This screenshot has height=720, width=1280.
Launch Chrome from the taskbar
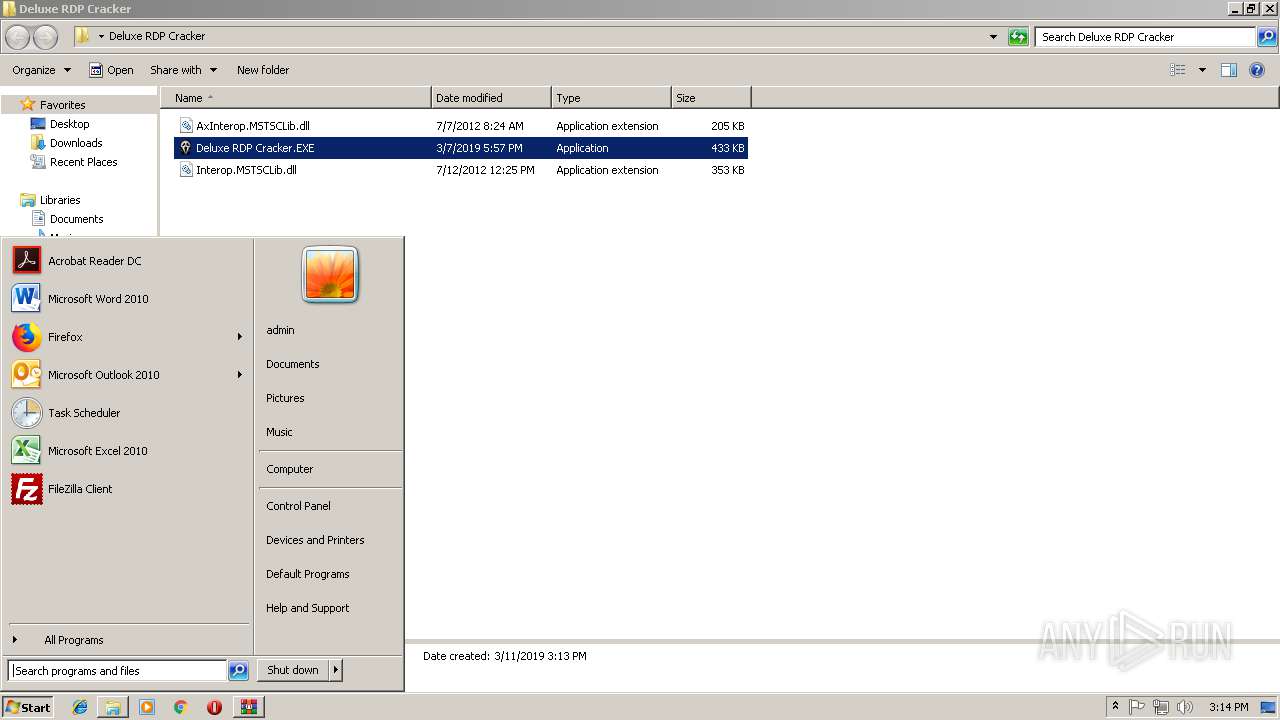pyautogui.click(x=180, y=707)
